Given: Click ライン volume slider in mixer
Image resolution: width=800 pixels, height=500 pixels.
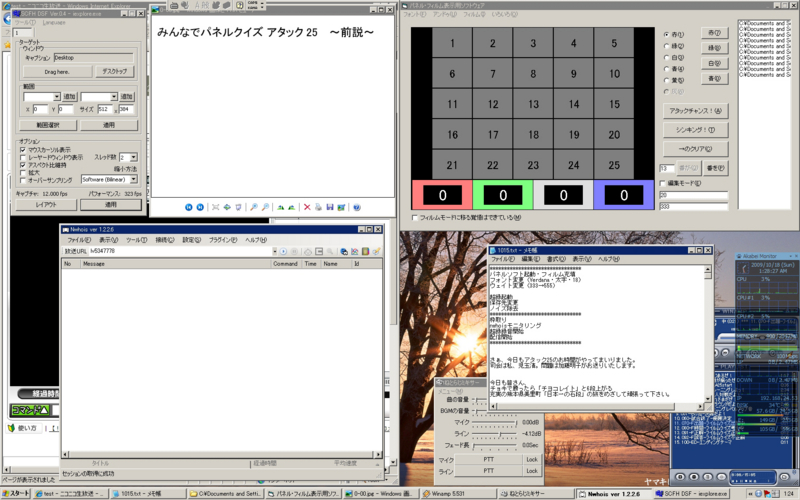Looking at the screenshot, I should [494, 434].
